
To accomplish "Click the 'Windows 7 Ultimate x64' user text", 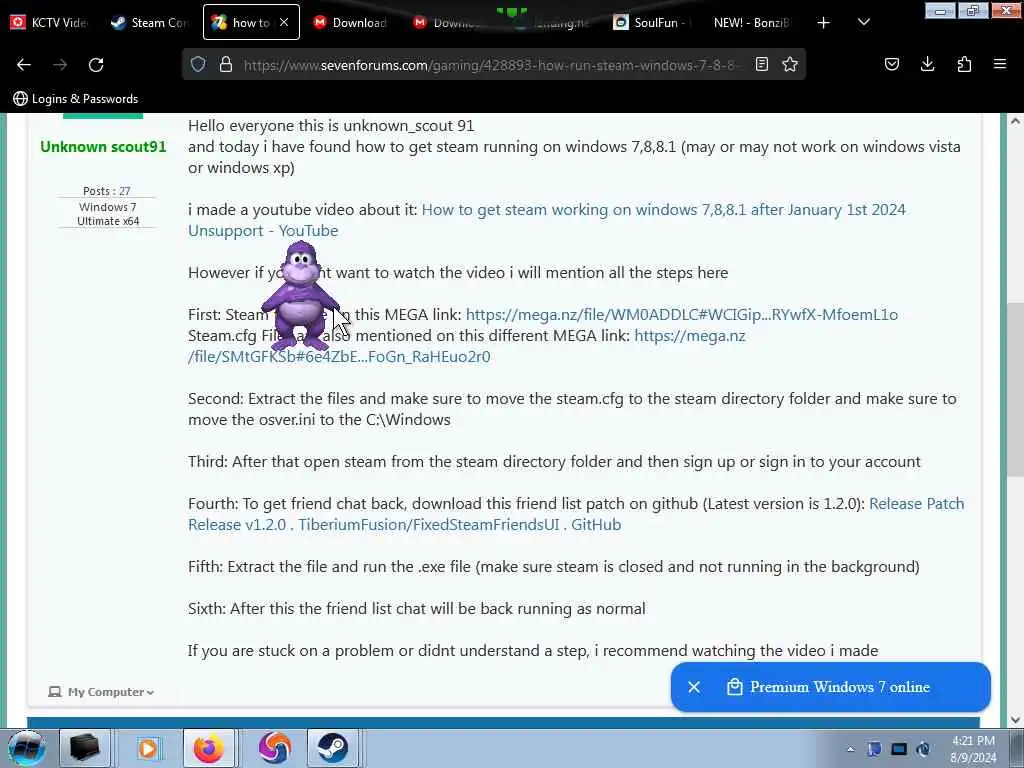I will (x=108, y=214).
